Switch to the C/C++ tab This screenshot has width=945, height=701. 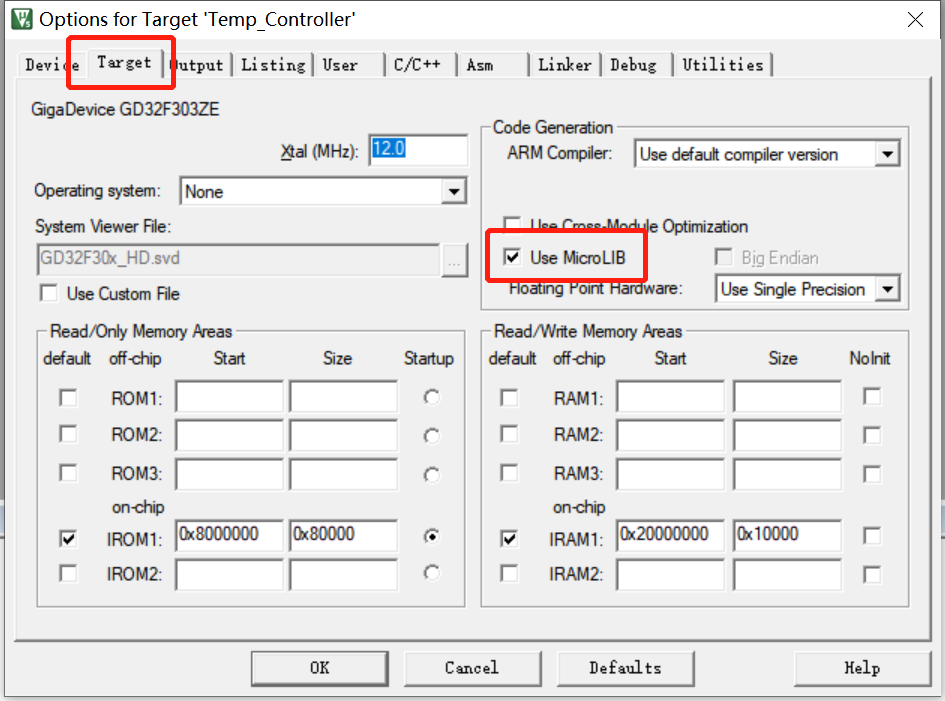(419, 63)
